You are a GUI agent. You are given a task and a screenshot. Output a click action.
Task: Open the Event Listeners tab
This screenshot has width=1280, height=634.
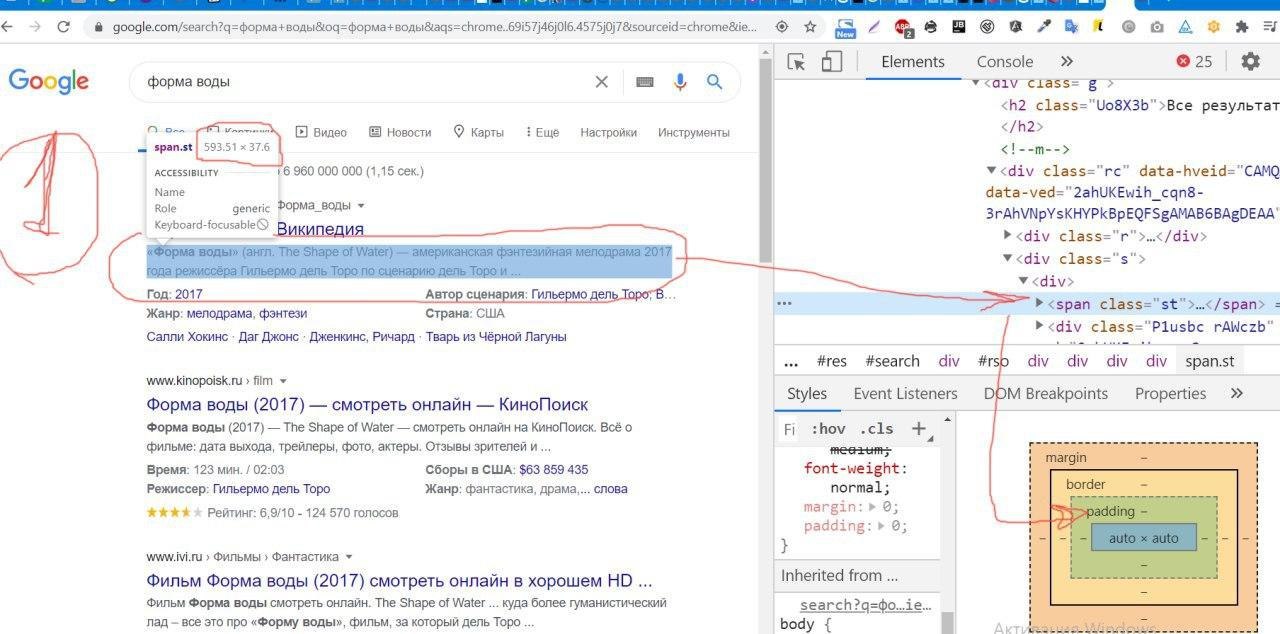pyautogui.click(x=905, y=393)
